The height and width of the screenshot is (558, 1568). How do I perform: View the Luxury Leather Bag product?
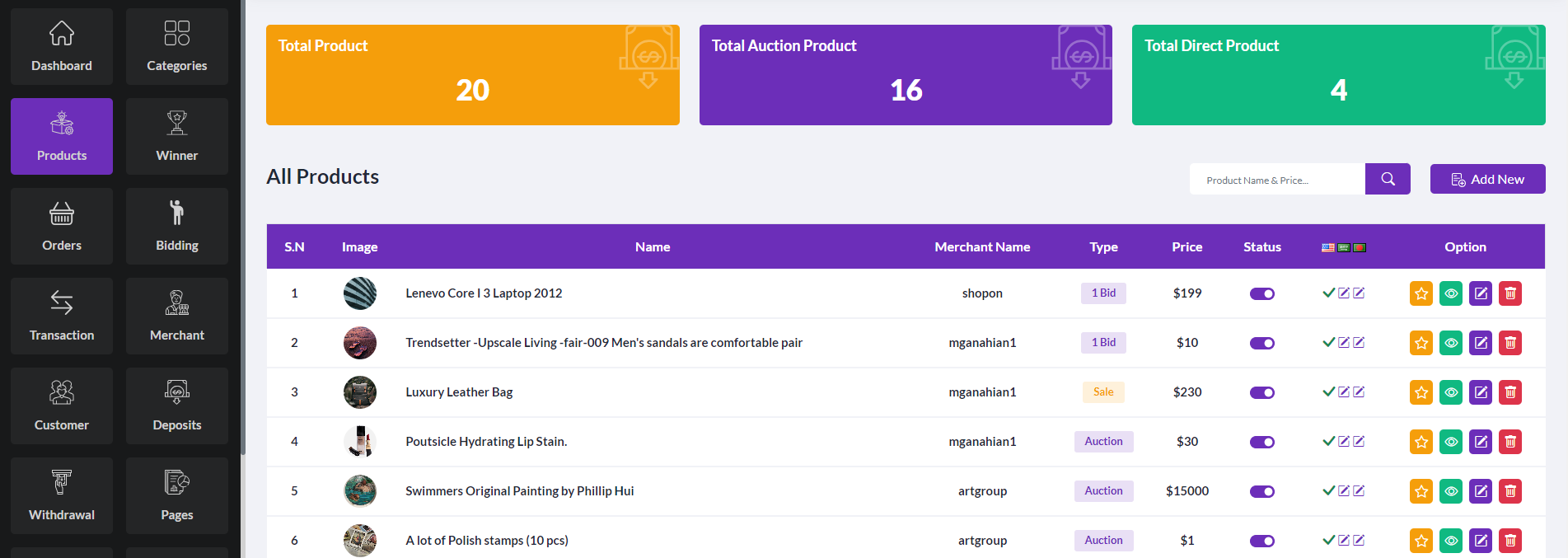(x=1451, y=392)
